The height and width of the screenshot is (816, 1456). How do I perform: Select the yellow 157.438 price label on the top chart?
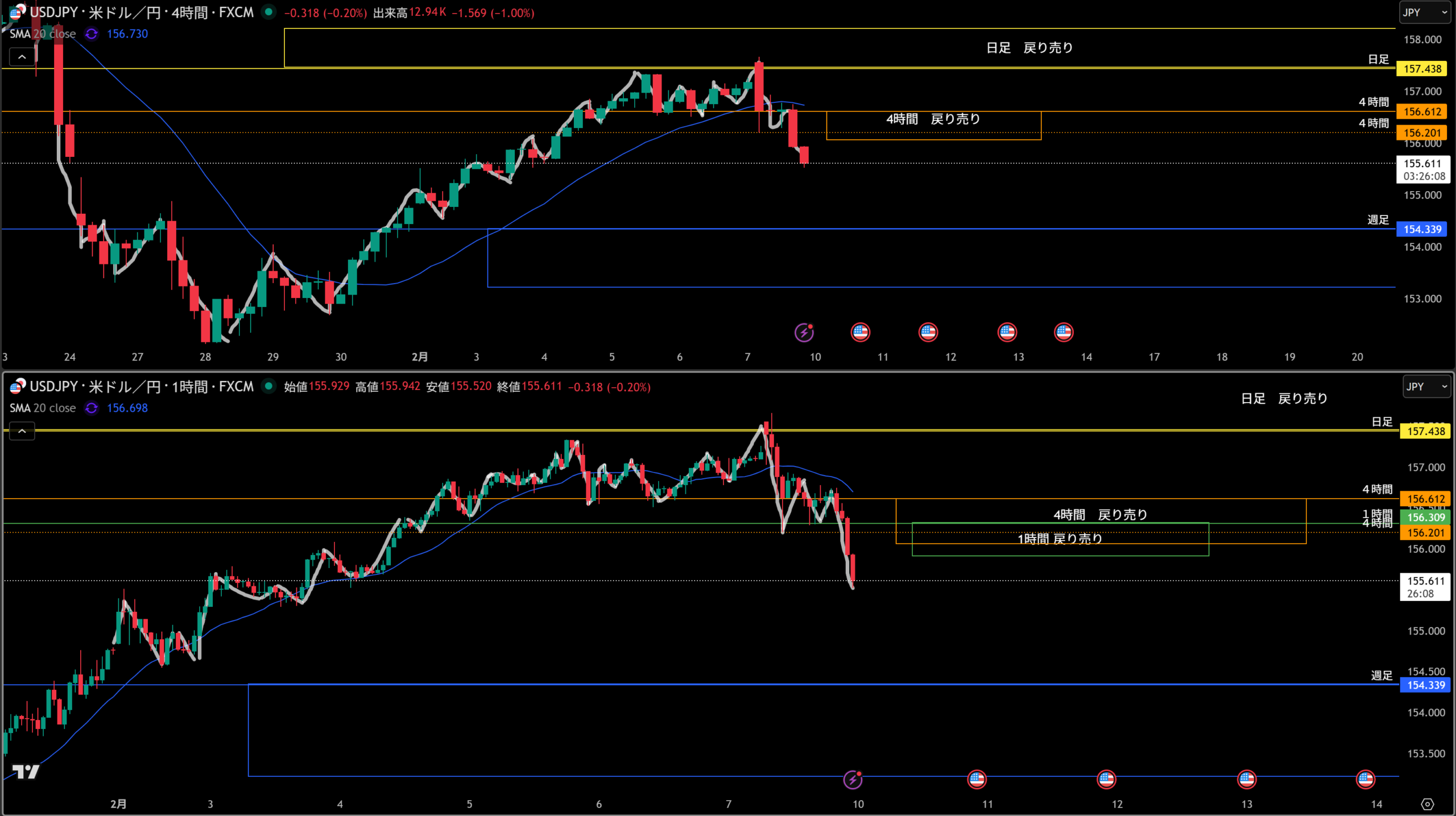(1422, 69)
